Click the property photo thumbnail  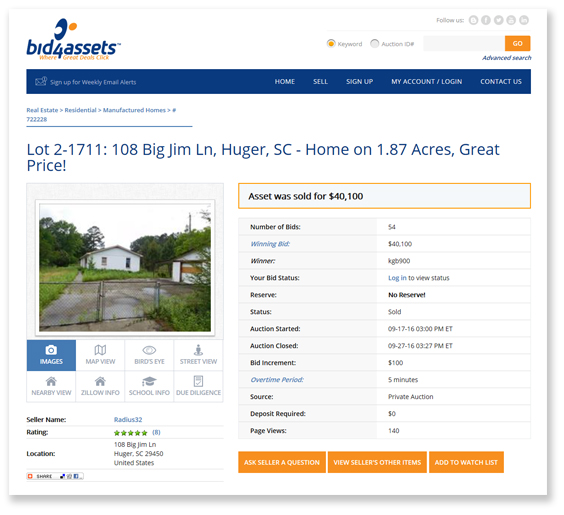(x=125, y=268)
